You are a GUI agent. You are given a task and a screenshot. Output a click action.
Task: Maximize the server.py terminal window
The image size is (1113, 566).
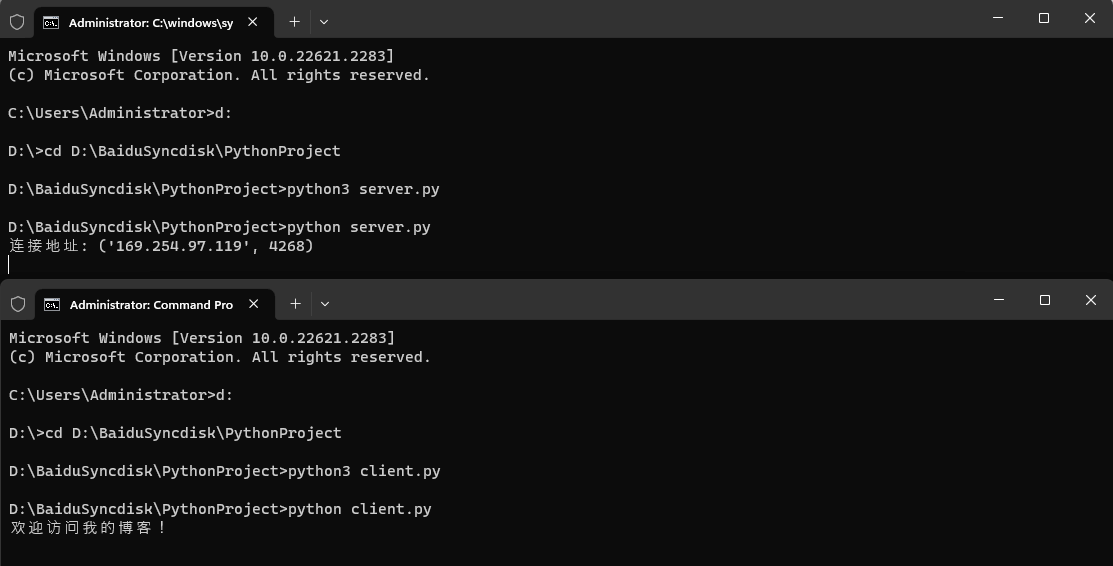[1044, 18]
